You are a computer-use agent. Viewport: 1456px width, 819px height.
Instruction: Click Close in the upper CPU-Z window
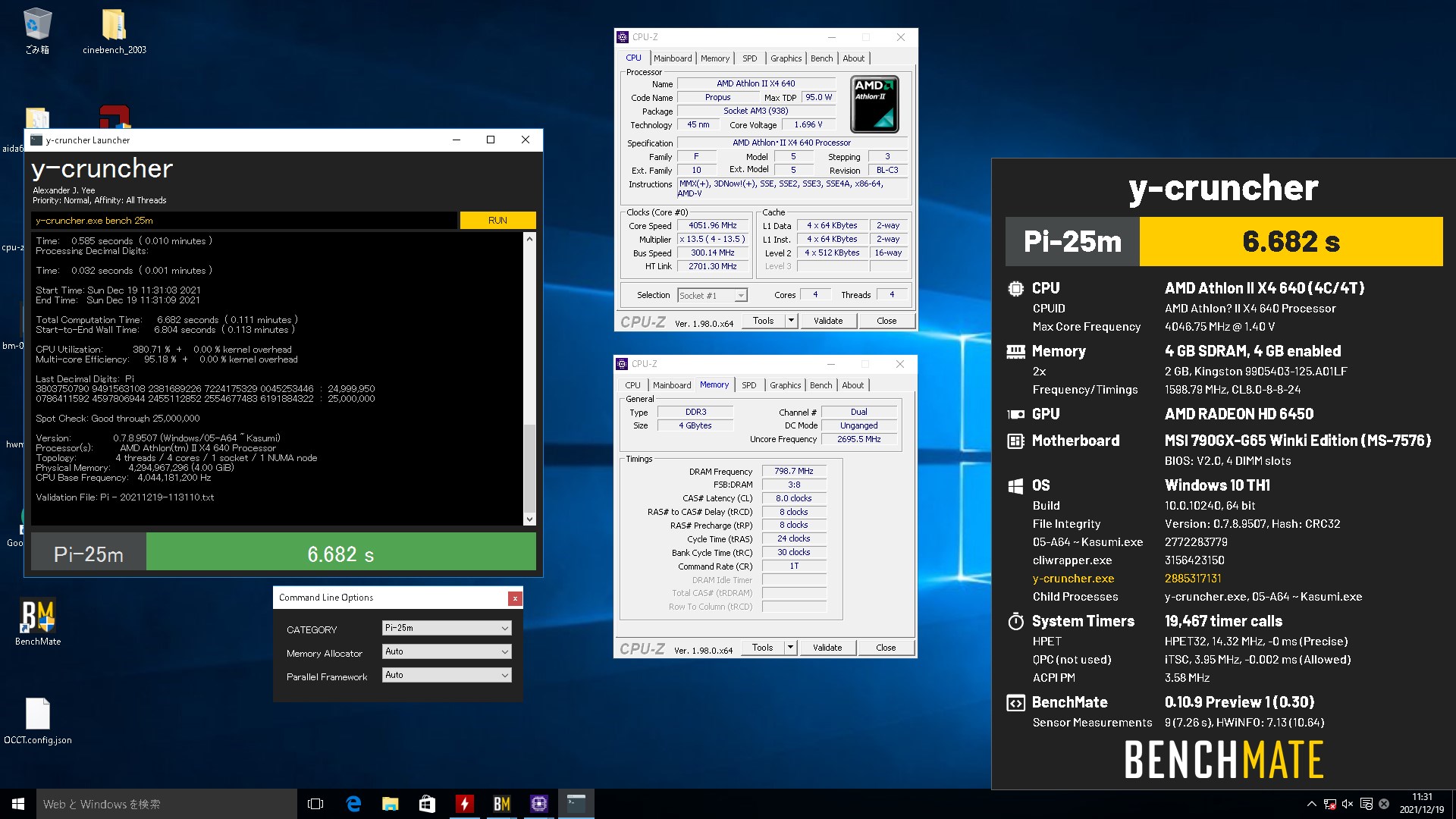886,321
